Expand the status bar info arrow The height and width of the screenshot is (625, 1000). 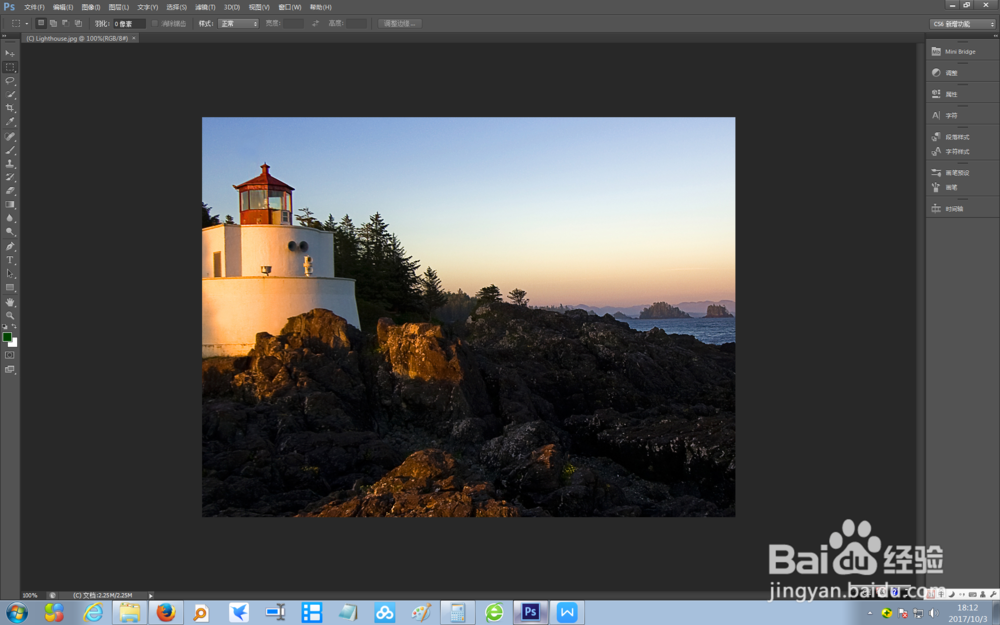pos(151,595)
